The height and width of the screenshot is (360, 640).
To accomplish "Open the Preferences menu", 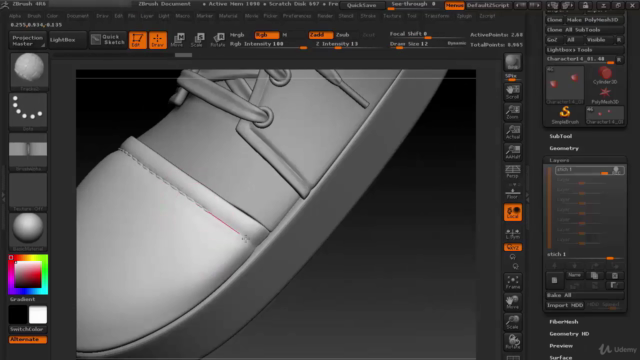I will click(x=297, y=16).
